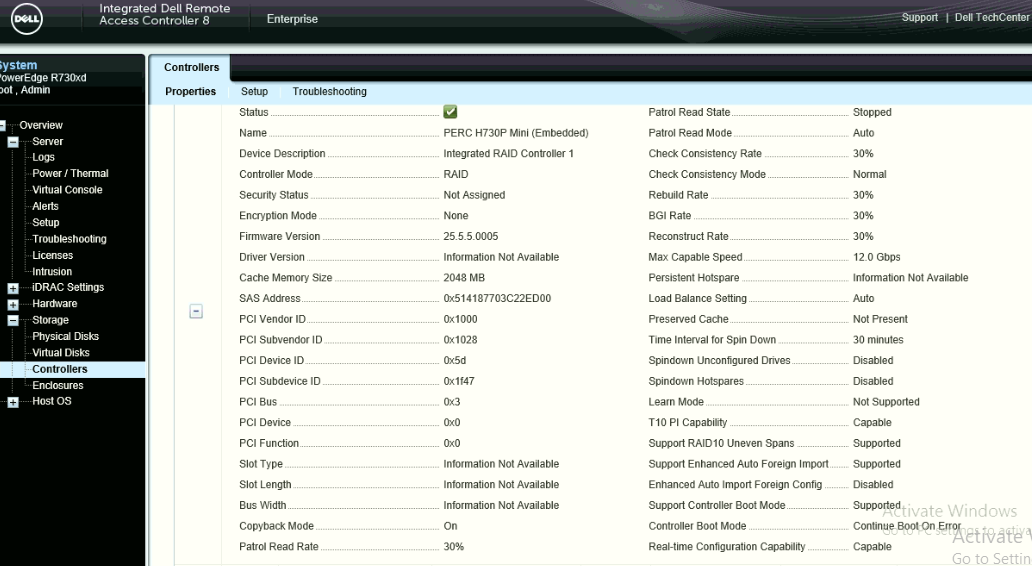
Task: Expand the iDRAC Settings tree node
Action: (13, 288)
